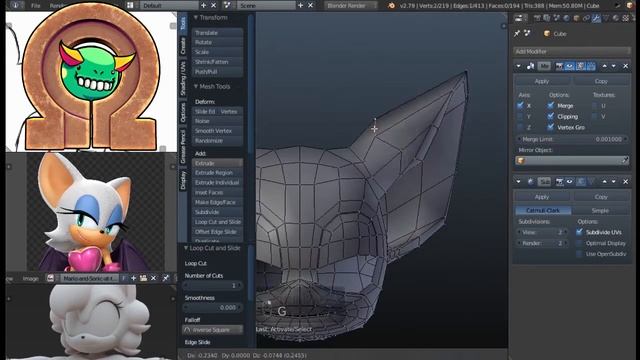The width and height of the screenshot is (640, 360).
Task: Toggle Mirror modifier render camera icon
Action: point(560,66)
